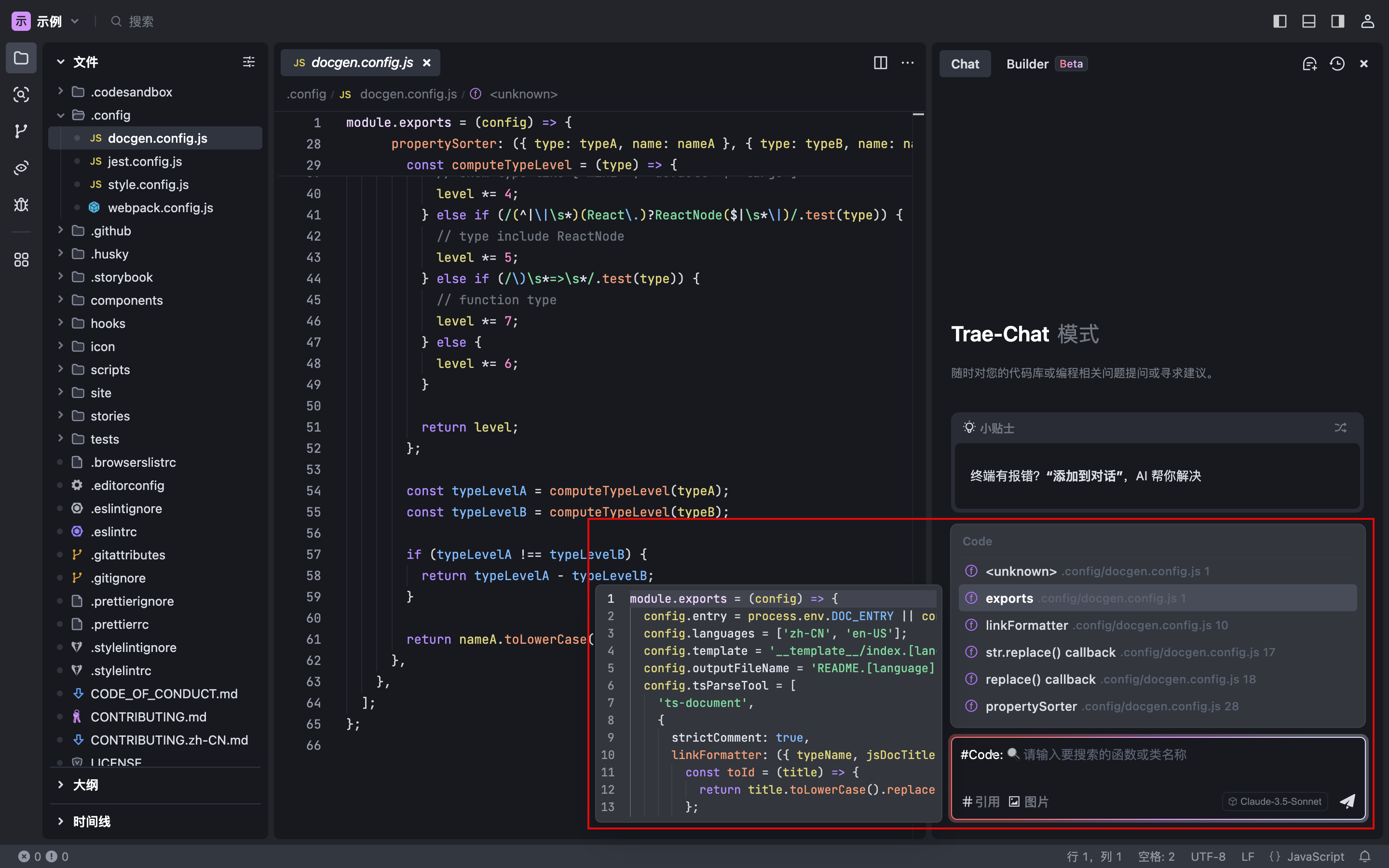
Task: Click the LF line ending indicator
Action: click(x=1247, y=856)
